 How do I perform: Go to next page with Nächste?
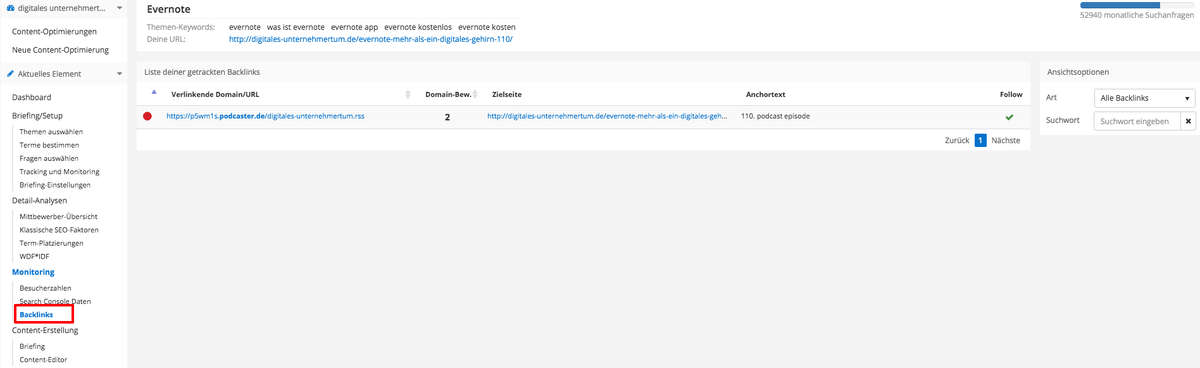click(x=1005, y=141)
